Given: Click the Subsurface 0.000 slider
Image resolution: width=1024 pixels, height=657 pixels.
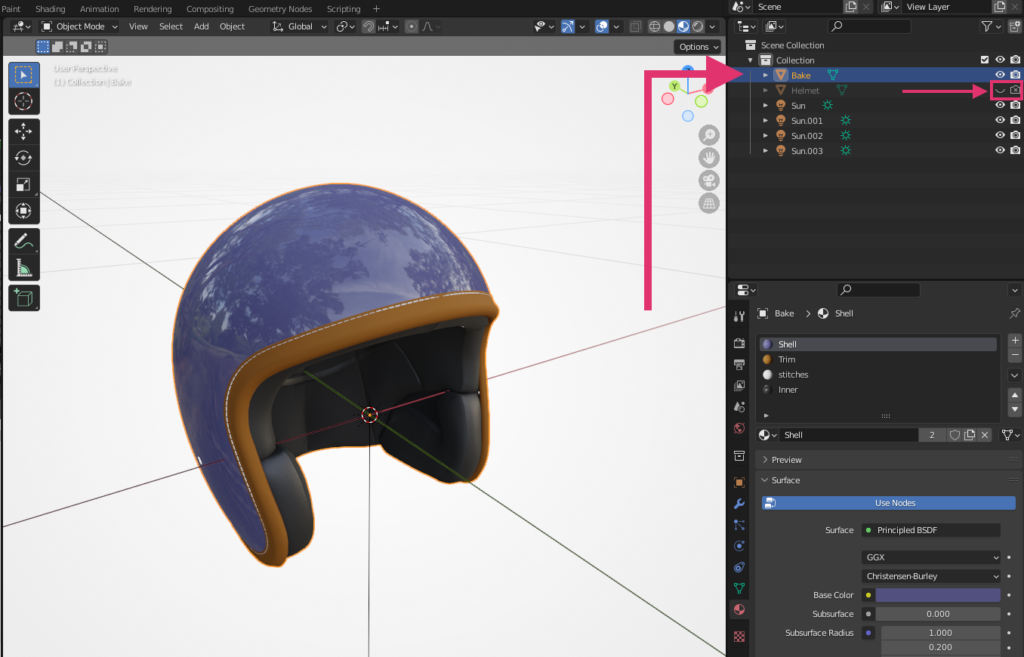Looking at the screenshot, I should [x=937, y=614].
